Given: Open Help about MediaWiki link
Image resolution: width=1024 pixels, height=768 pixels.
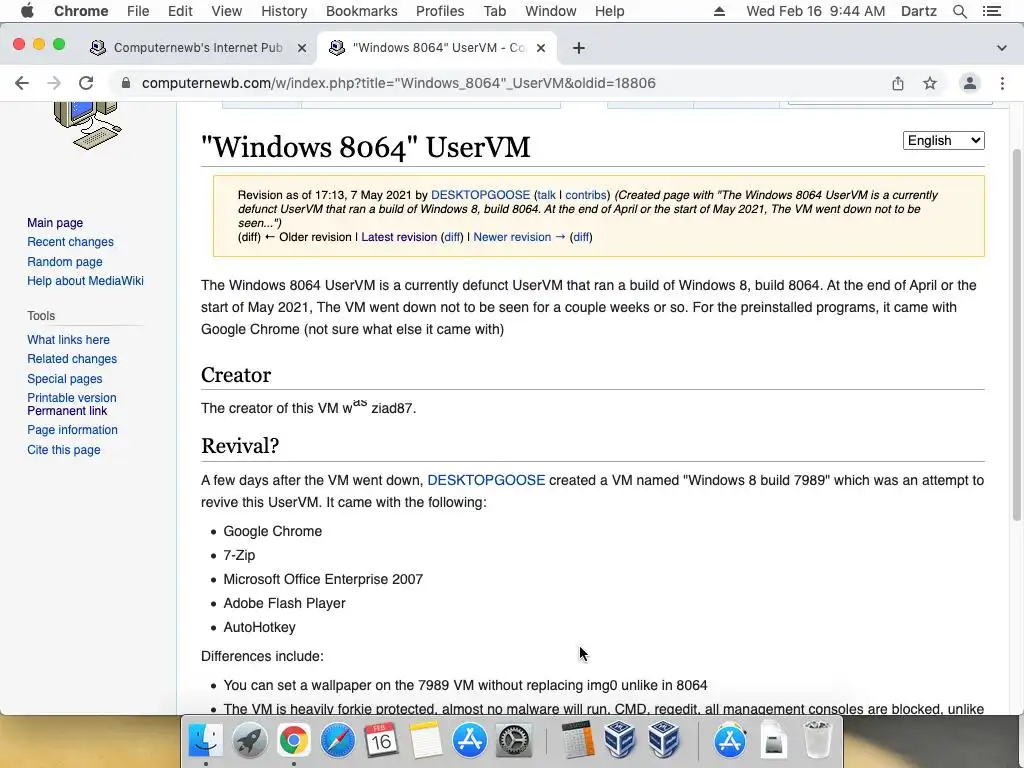Looking at the screenshot, I should [85, 280].
